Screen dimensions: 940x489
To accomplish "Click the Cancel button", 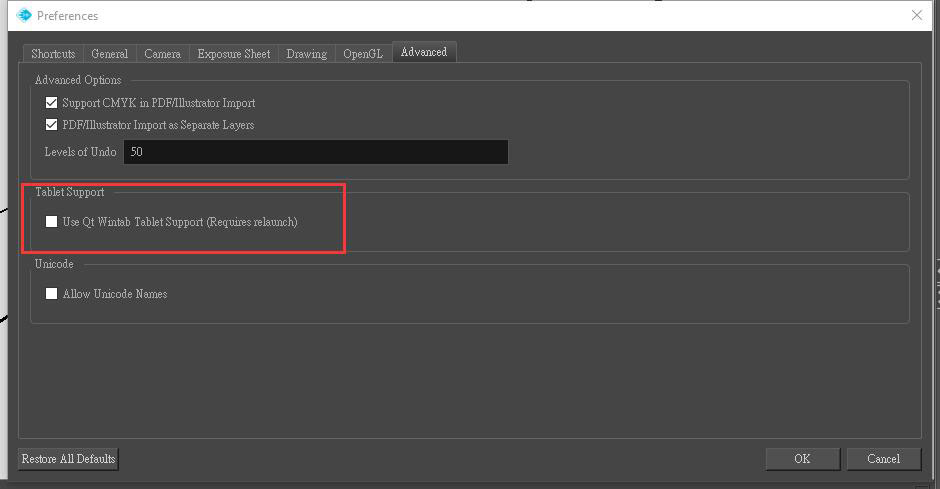I will (x=883, y=459).
